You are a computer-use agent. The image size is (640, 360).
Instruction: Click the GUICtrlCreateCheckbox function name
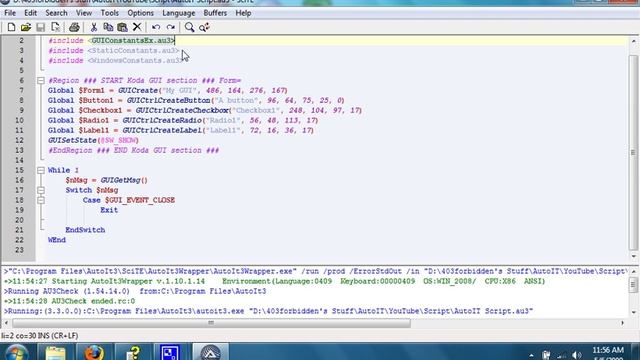[x=182, y=110]
